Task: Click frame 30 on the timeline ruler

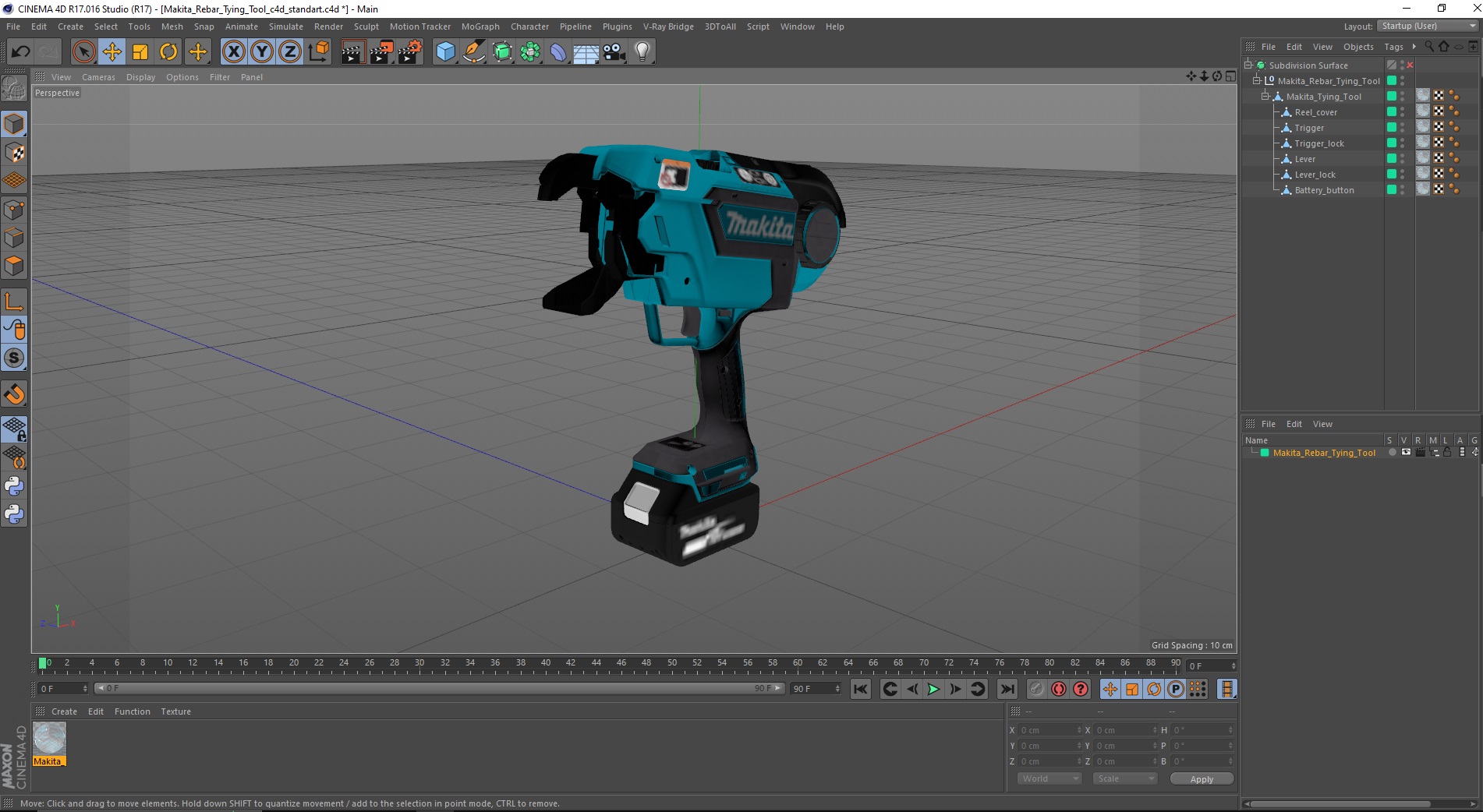Action: 419,663
